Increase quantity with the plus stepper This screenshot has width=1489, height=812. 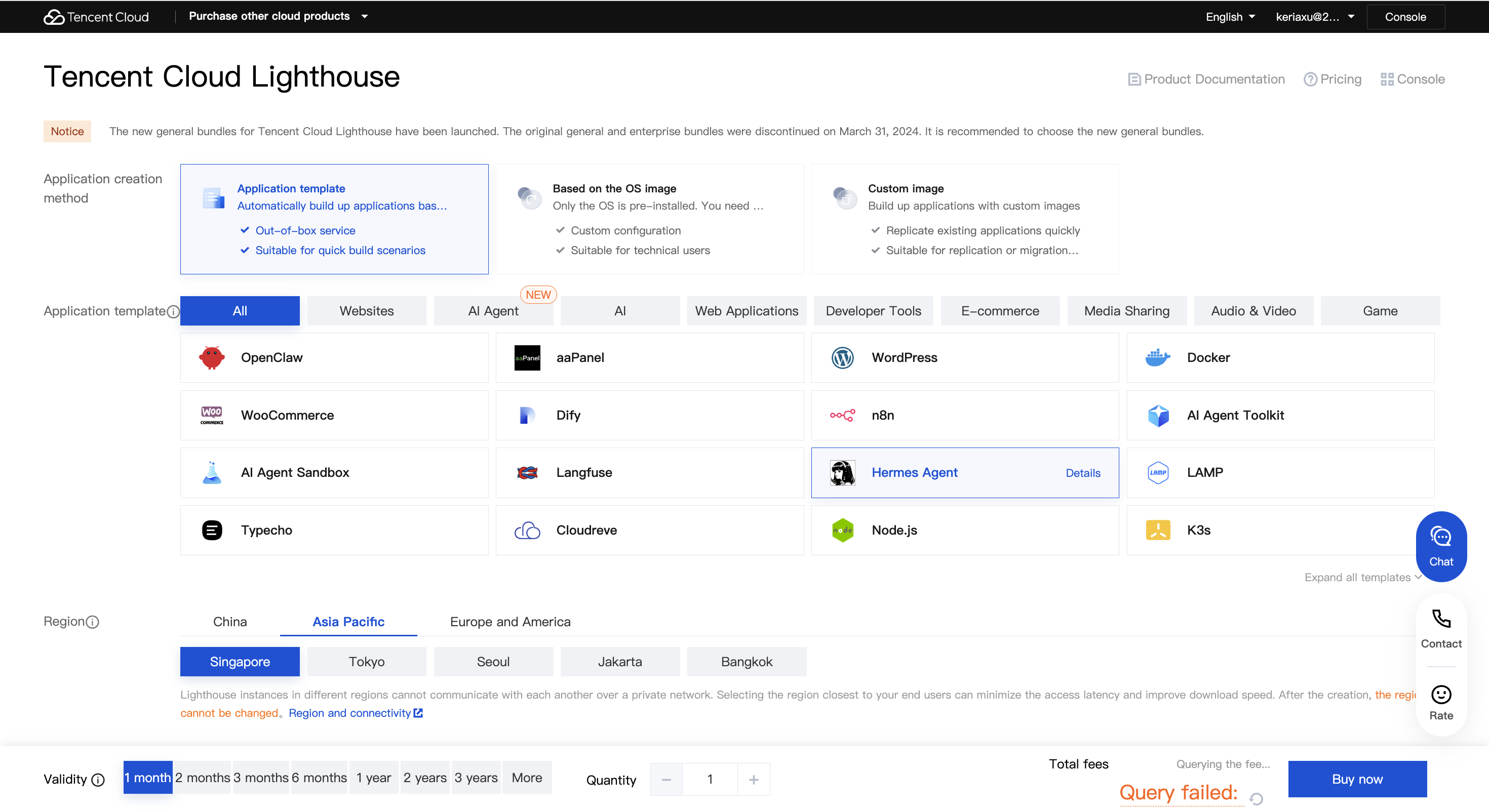[x=753, y=779]
